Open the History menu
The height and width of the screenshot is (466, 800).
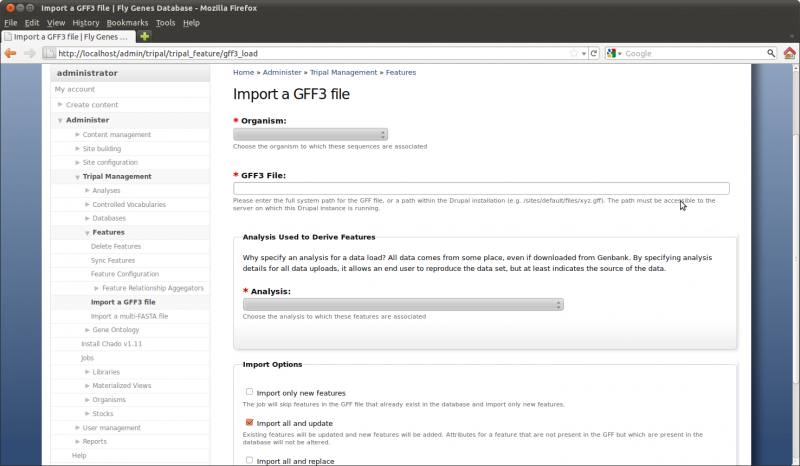pos(86,22)
